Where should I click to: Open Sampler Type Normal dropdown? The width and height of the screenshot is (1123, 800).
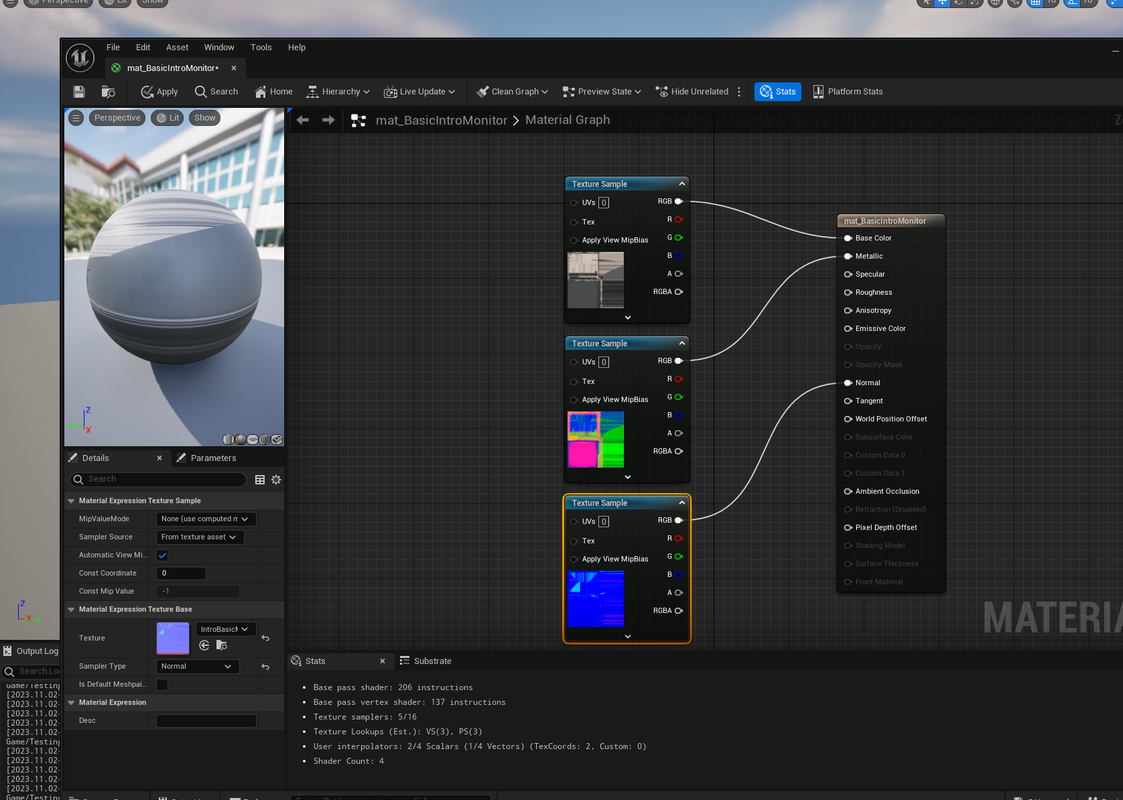click(198, 666)
